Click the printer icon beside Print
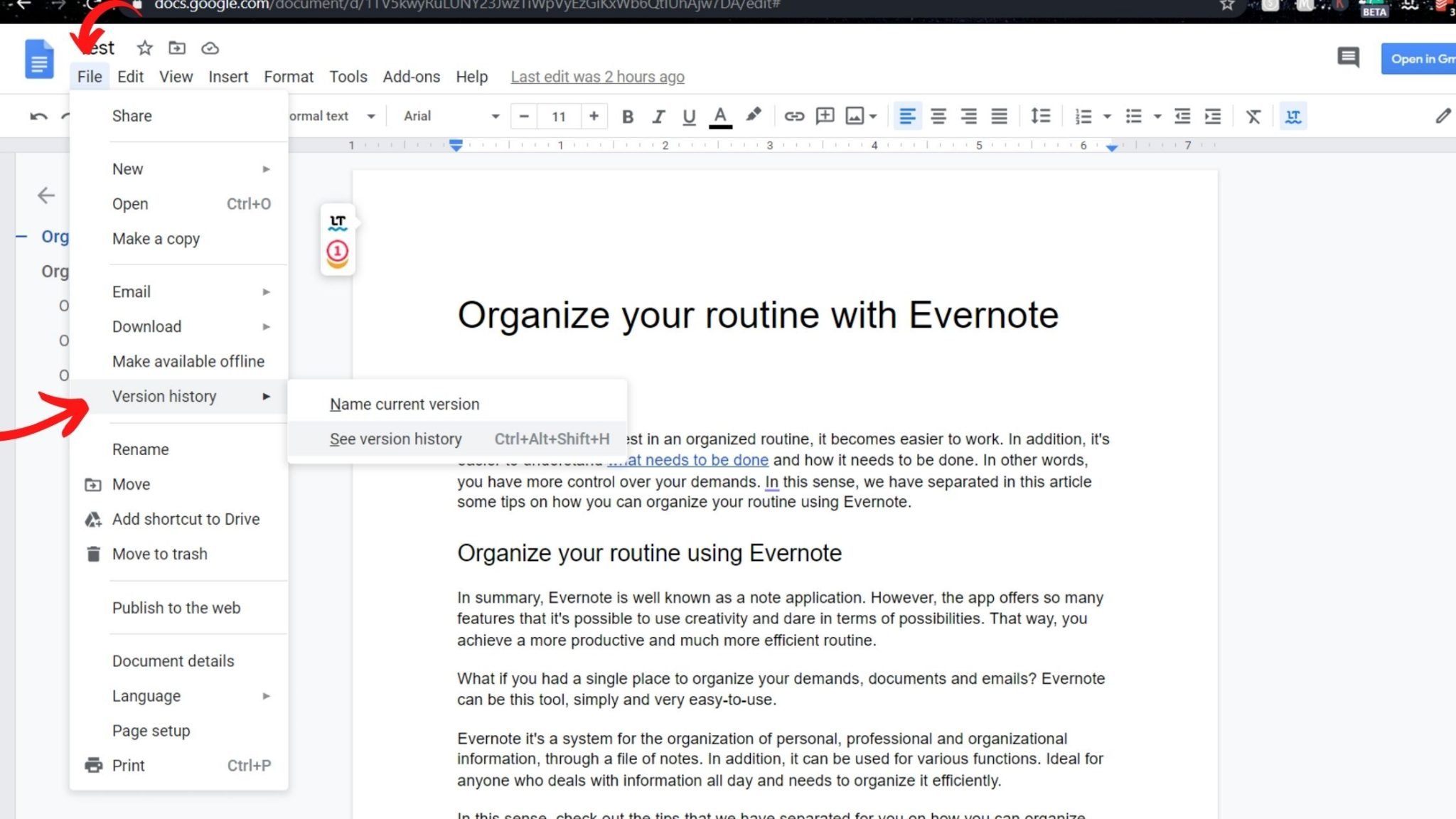This screenshot has height=819, width=1456. [93, 766]
